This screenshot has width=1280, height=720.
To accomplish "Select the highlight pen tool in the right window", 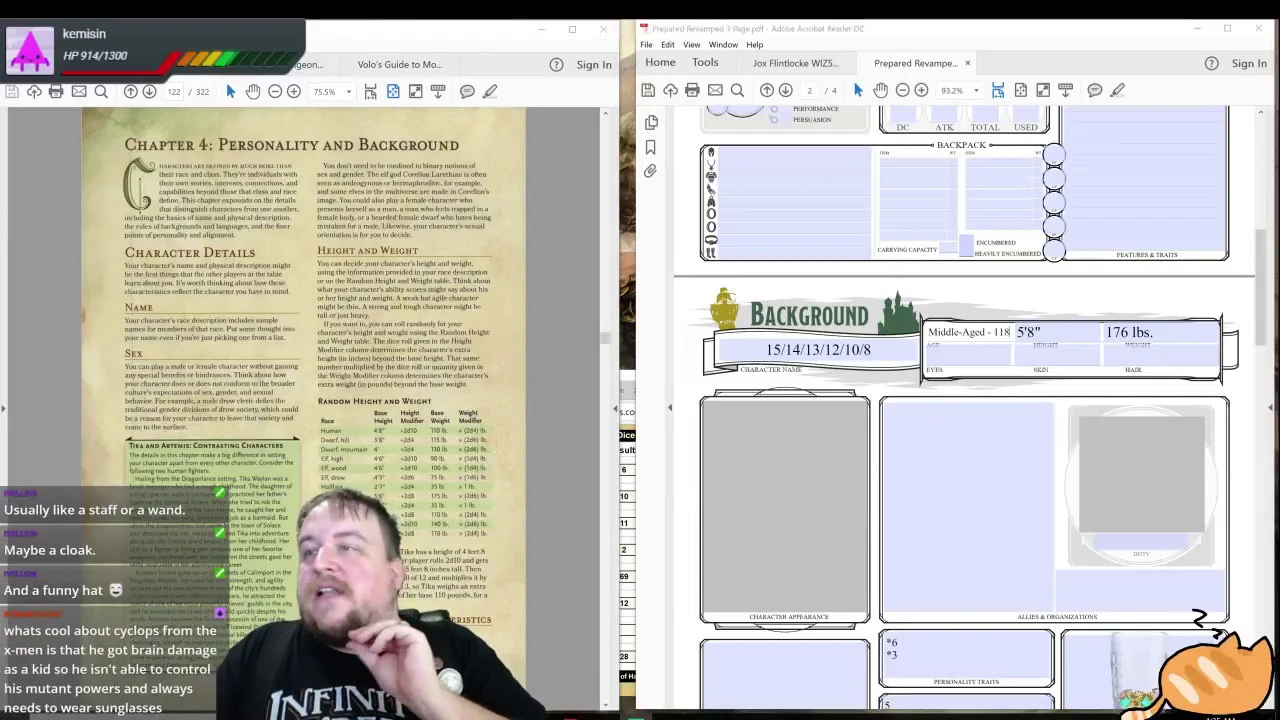I will (x=1118, y=90).
